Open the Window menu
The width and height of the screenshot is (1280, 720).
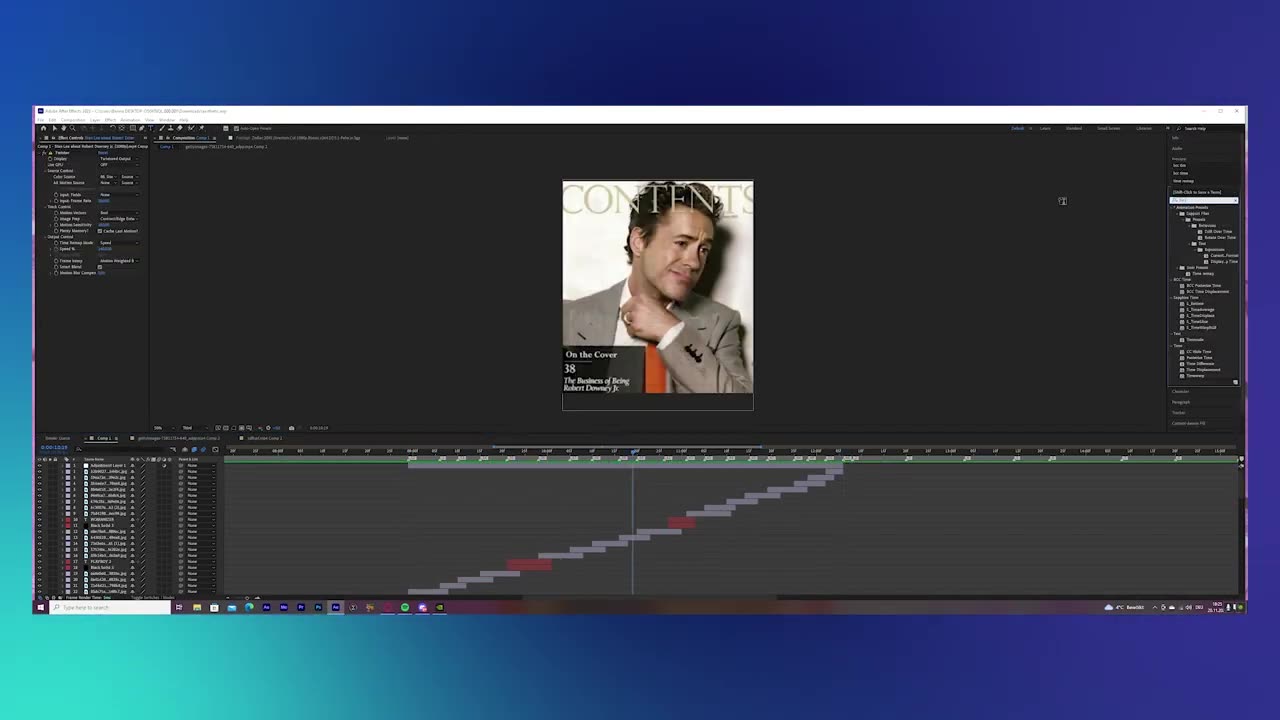tap(167, 120)
